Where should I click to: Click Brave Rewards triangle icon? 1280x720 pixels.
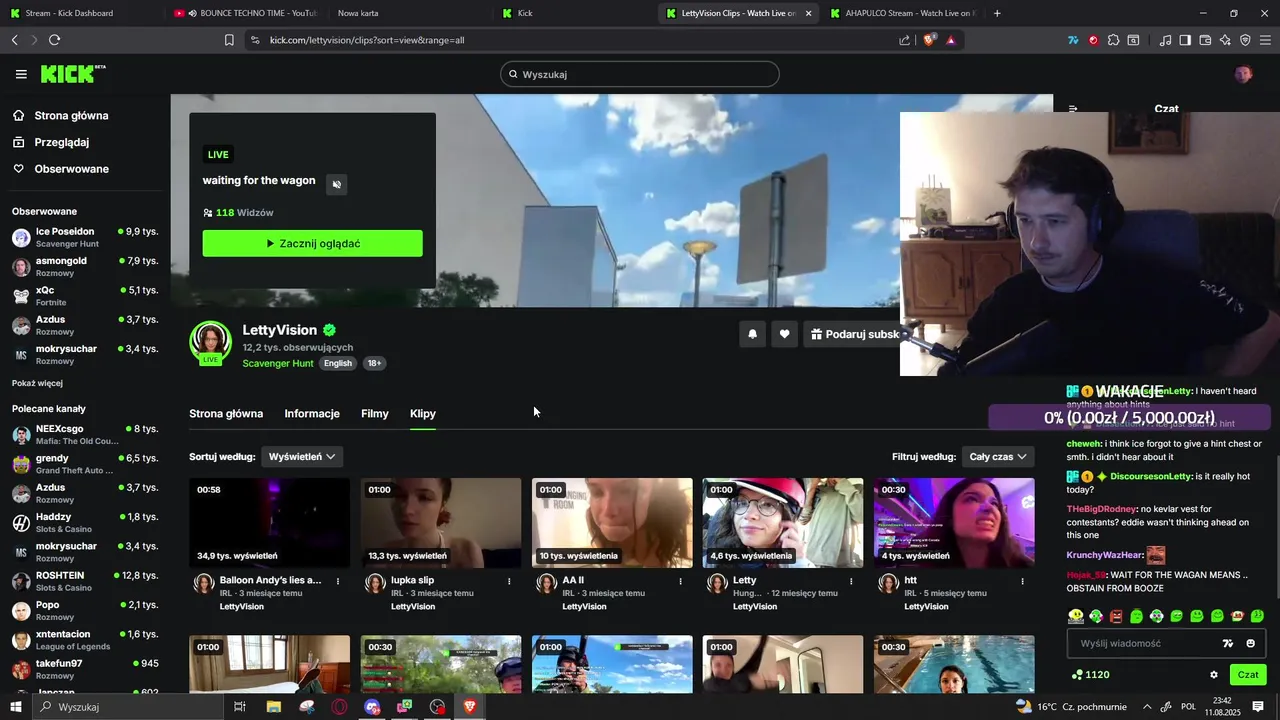[950, 40]
